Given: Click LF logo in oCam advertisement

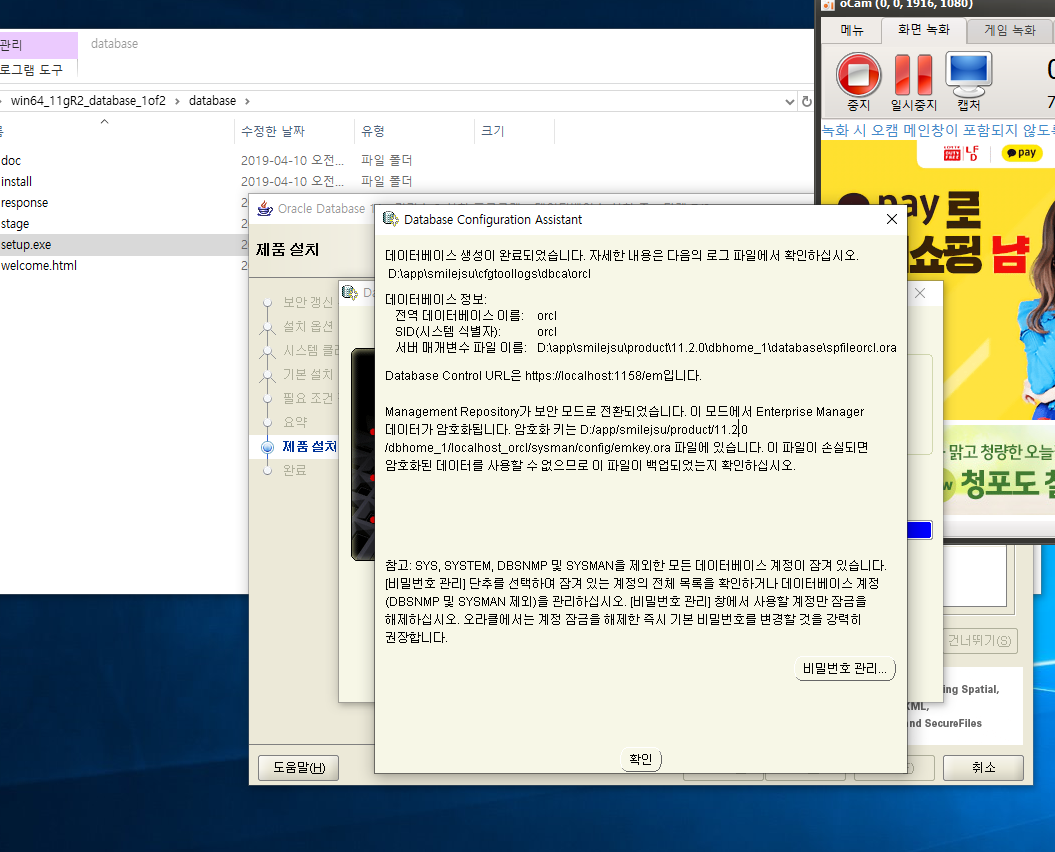Looking at the screenshot, I should pos(972,153).
